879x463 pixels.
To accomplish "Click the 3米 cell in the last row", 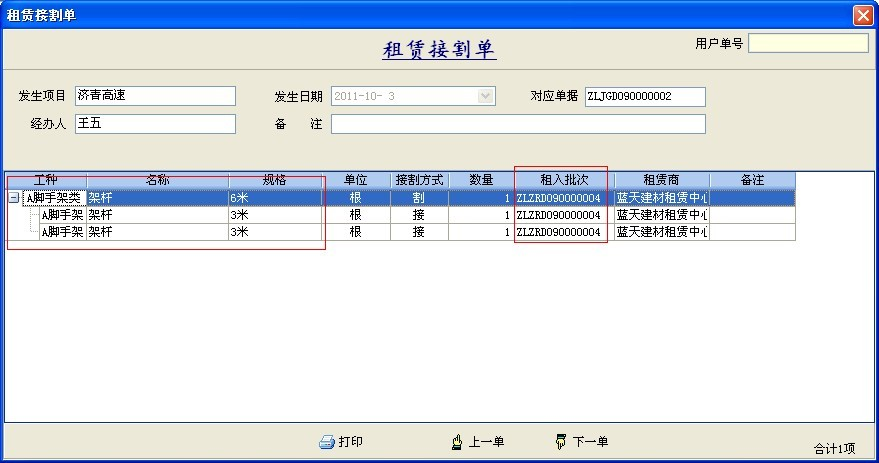I will [x=275, y=232].
